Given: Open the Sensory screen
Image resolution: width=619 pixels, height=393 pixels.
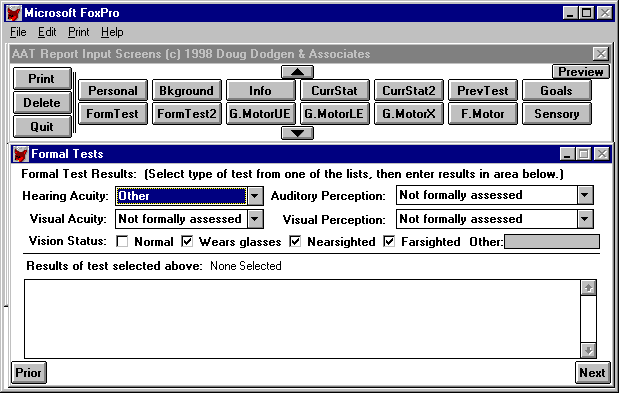Looking at the screenshot, I should coord(557,114).
